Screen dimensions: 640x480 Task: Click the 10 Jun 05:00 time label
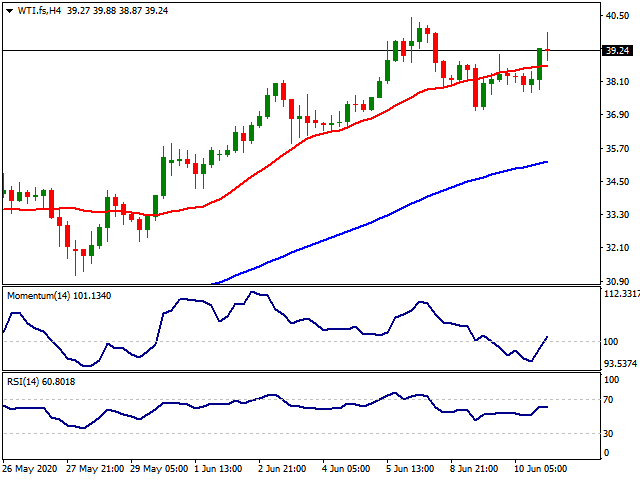coord(540,469)
